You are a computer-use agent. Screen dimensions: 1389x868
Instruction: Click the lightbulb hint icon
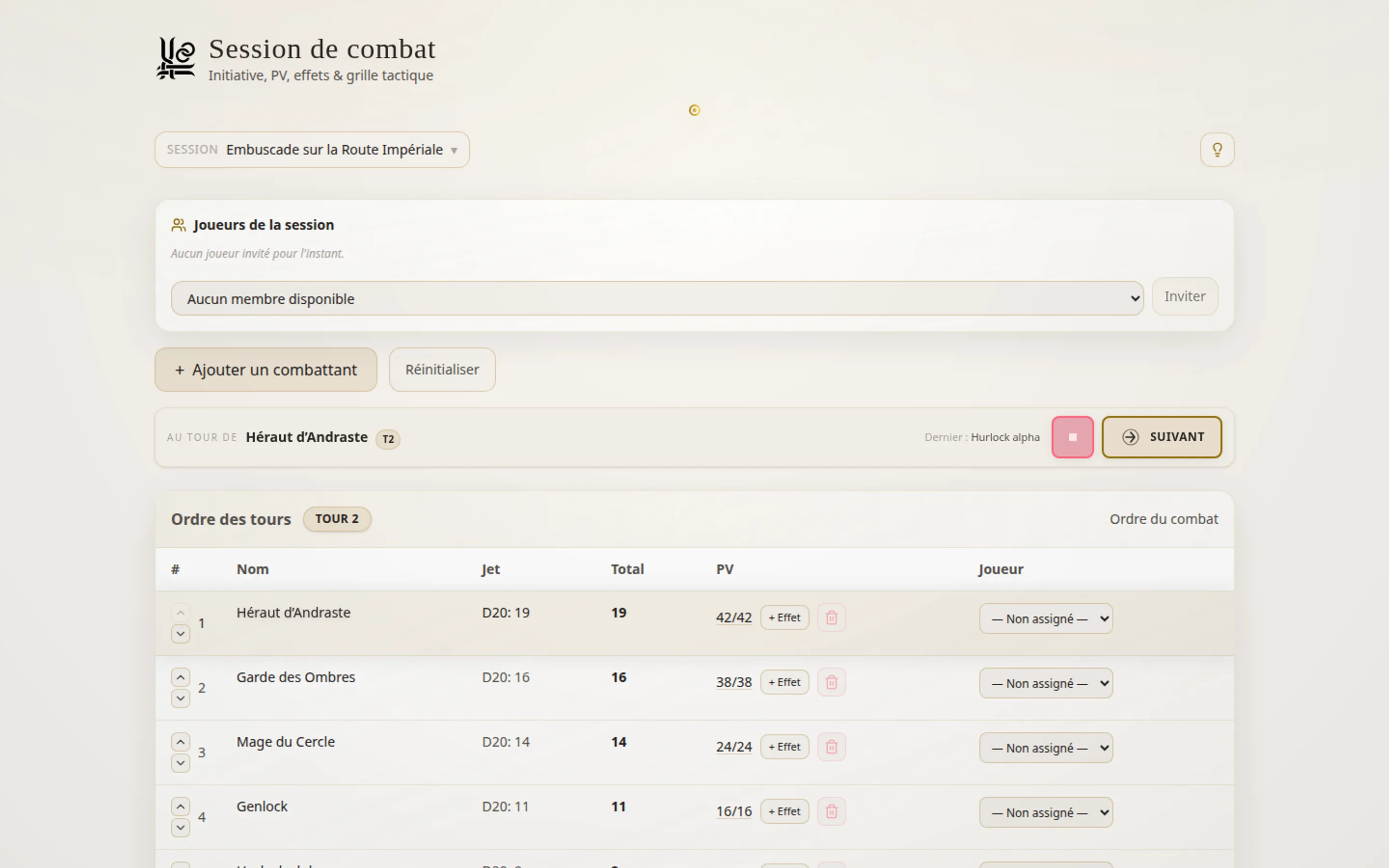(x=1217, y=150)
